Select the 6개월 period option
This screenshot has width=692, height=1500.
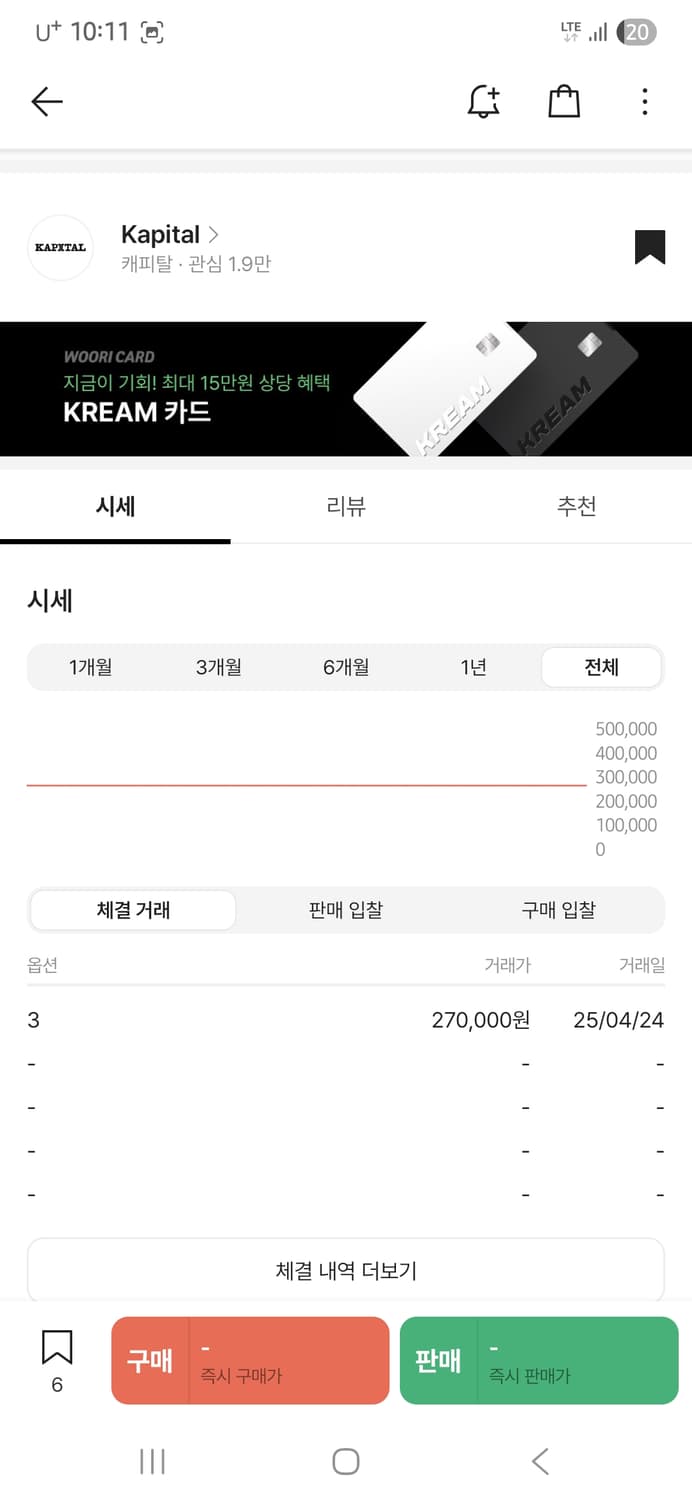346,667
